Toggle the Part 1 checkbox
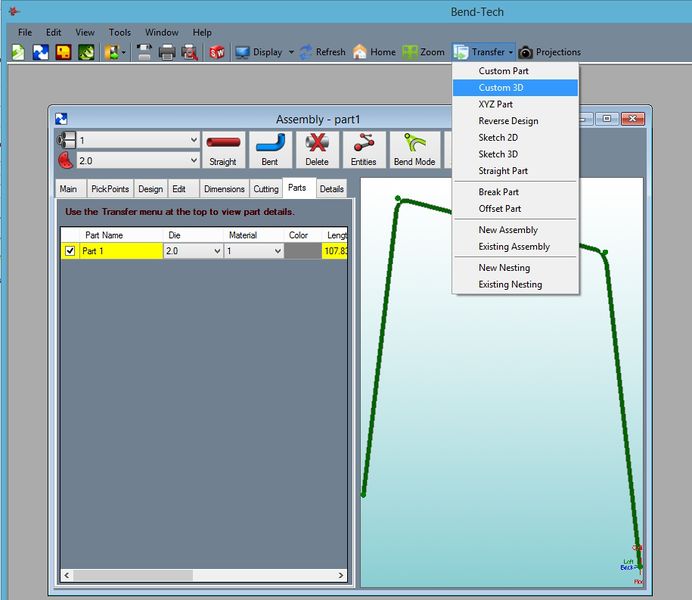The width and height of the screenshot is (692, 600). [70, 251]
